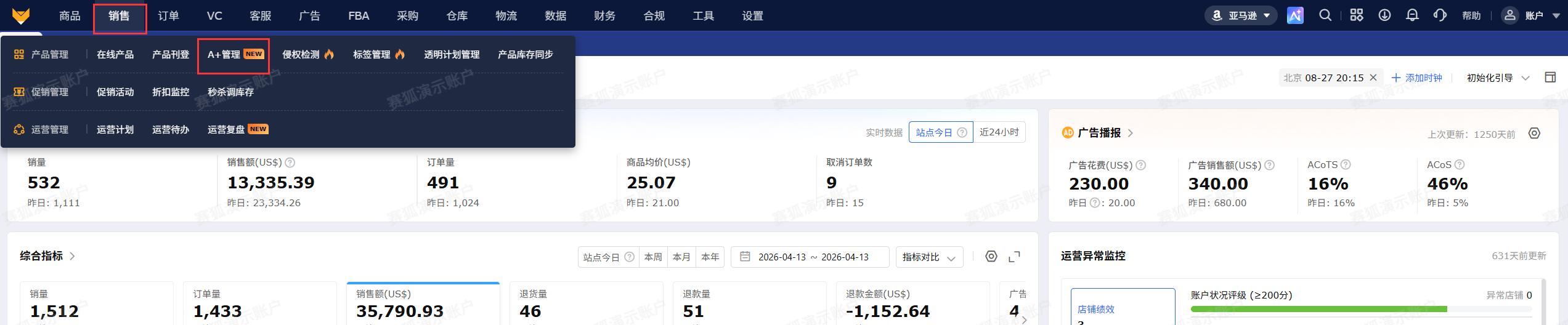Viewport: 1568px width, 325px height.
Task: Open the customer service headset icon
Action: 1440,15
